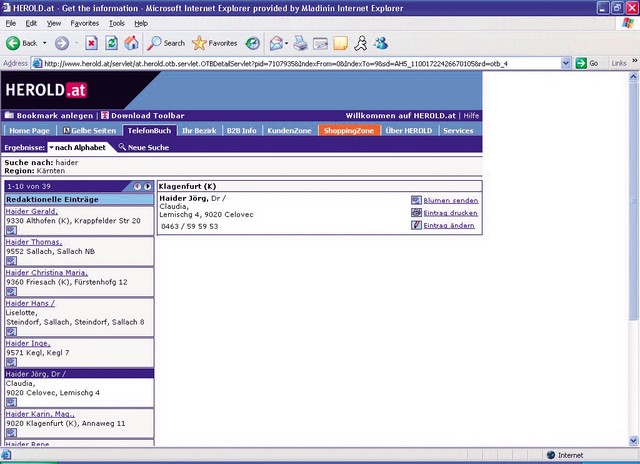
Task: Print page with the printer icon
Action: 300,43
